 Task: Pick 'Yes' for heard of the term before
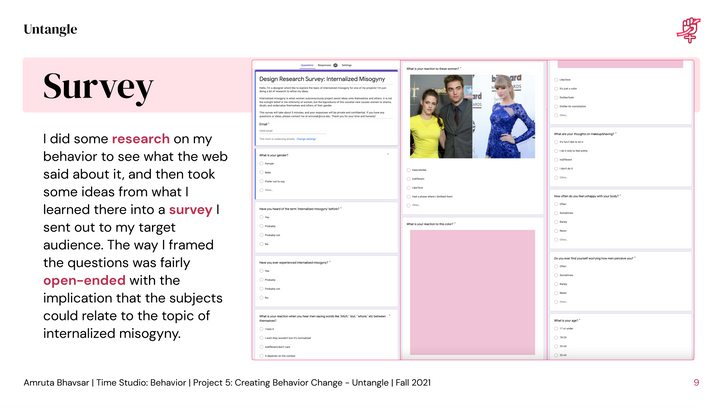264,217
